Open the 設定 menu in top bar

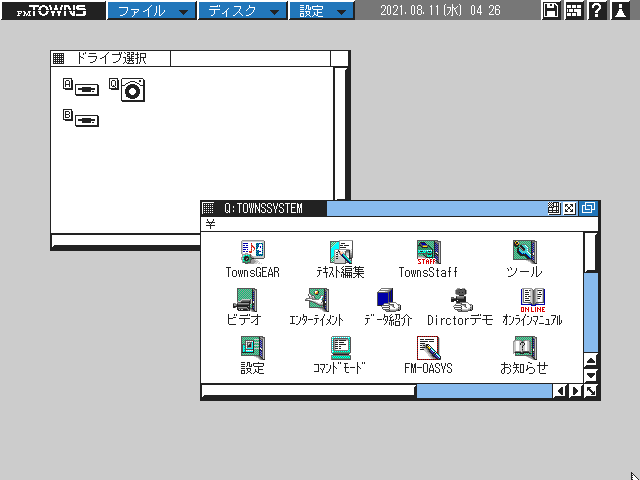(x=322, y=10)
